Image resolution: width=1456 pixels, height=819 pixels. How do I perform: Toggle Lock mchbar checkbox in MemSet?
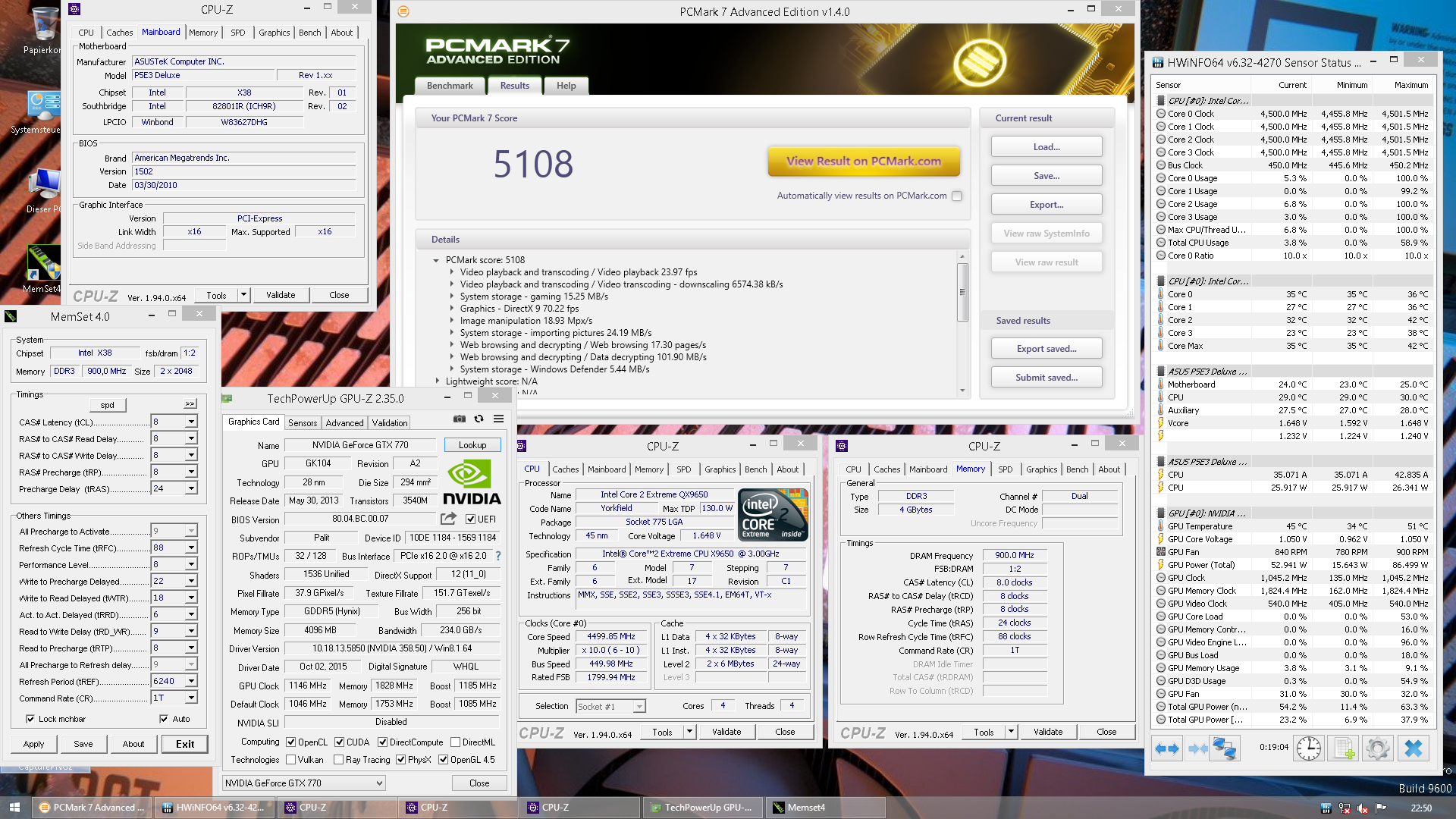pyautogui.click(x=30, y=719)
